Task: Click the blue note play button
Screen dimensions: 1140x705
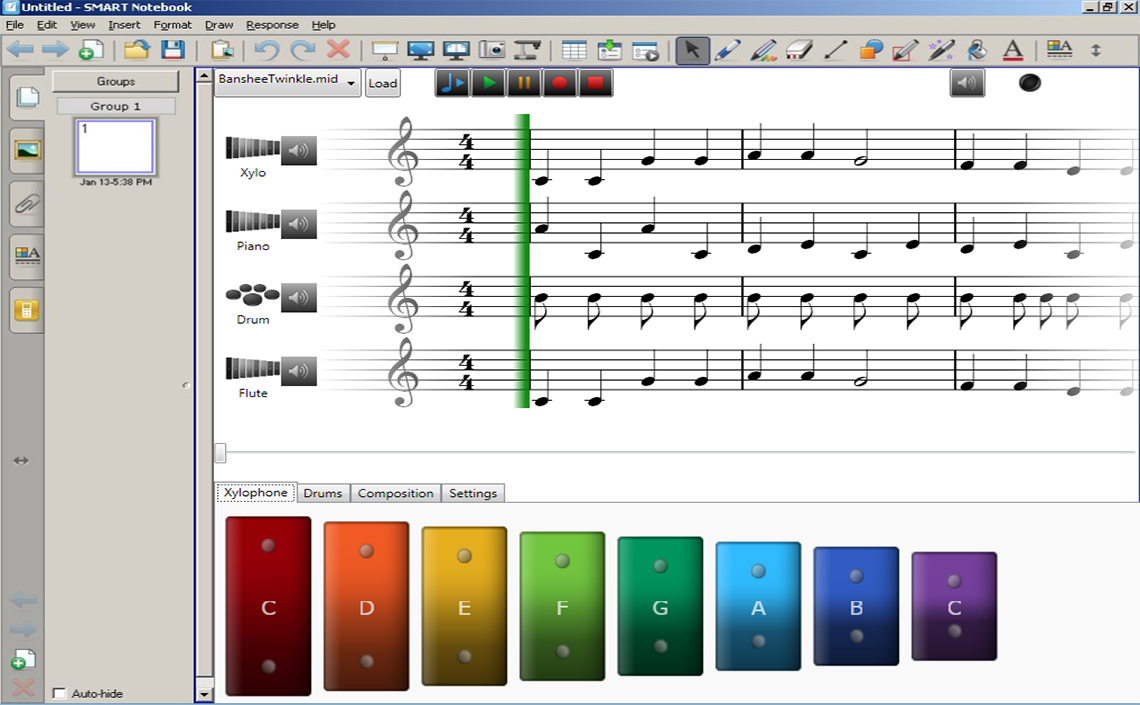Action: tap(452, 83)
